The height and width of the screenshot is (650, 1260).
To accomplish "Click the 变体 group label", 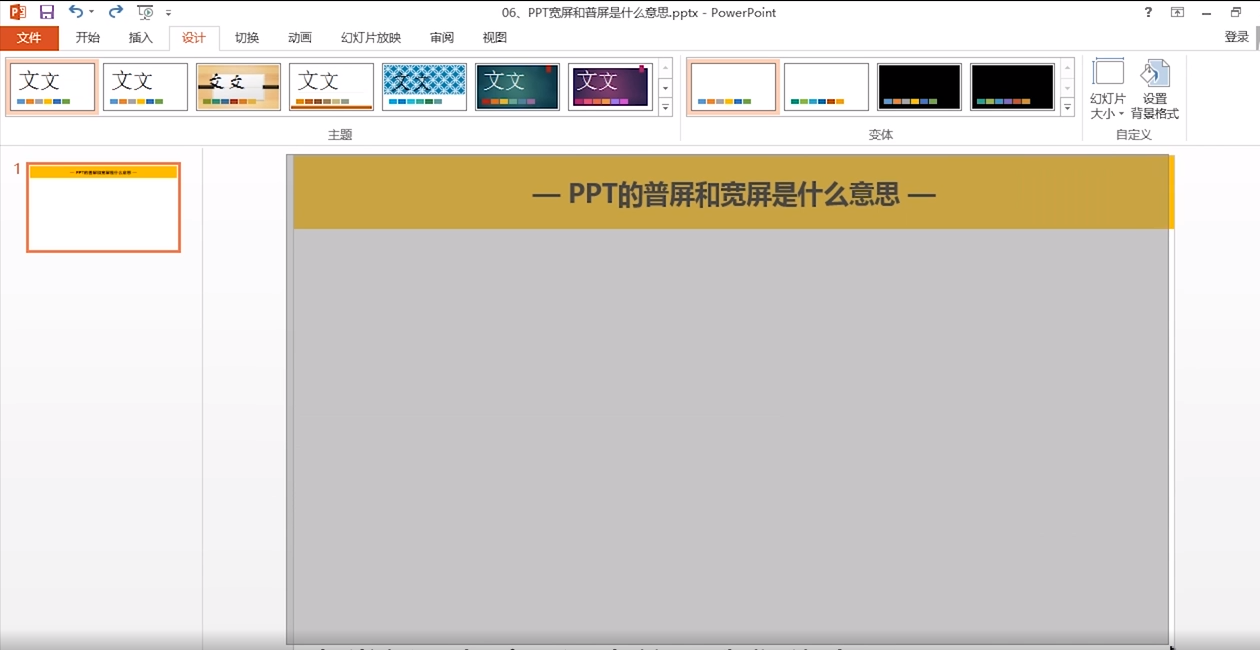I will 881,135.
